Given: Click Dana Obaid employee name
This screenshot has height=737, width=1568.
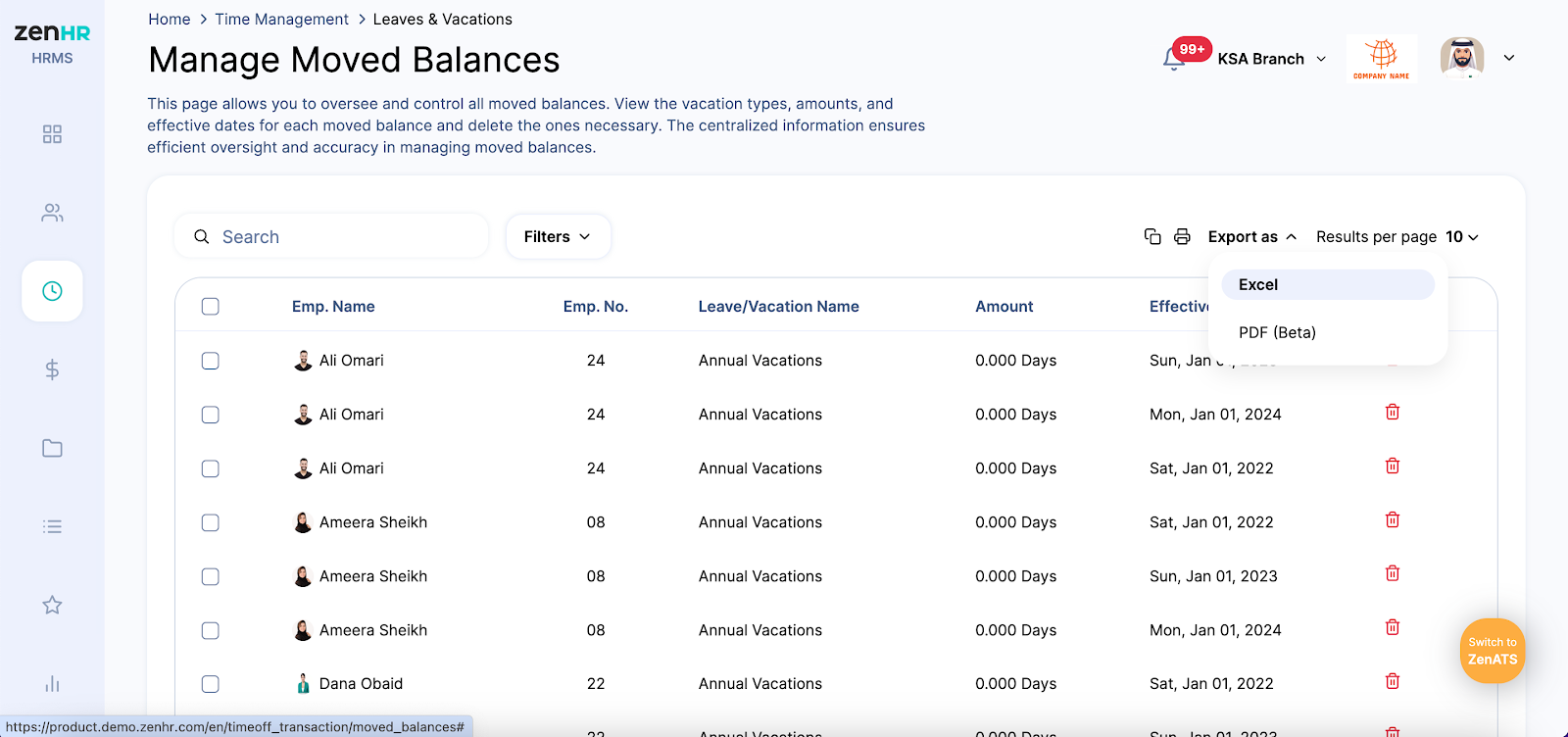Looking at the screenshot, I should coord(361,684).
